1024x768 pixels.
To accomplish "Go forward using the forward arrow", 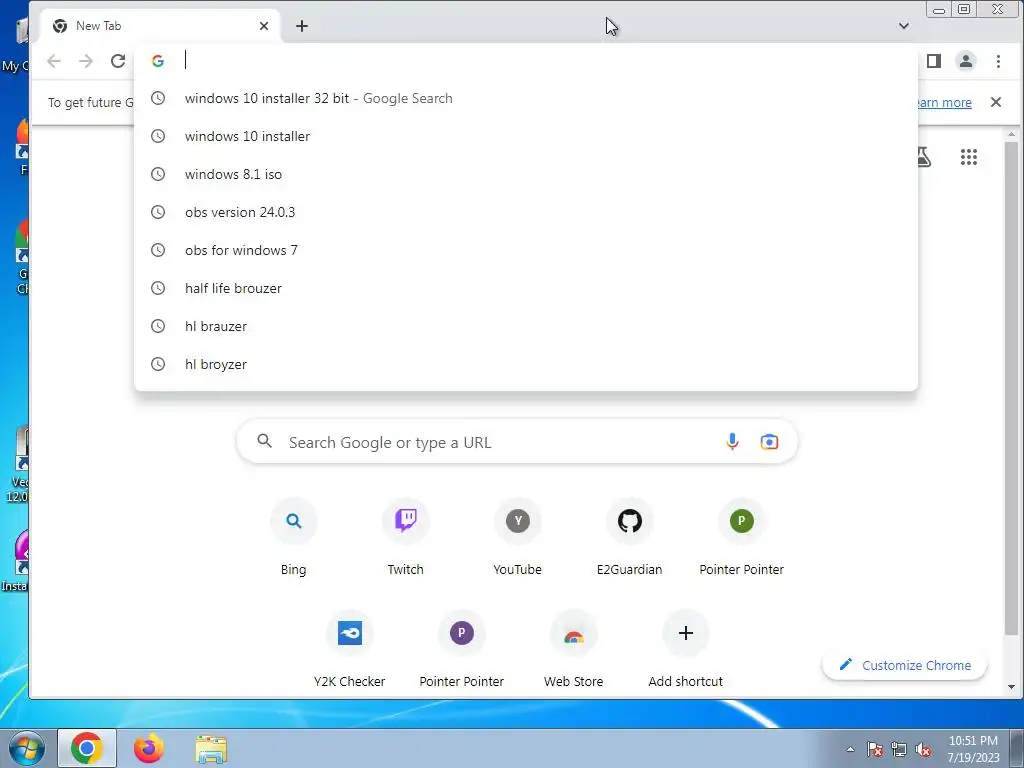I will pos(86,61).
